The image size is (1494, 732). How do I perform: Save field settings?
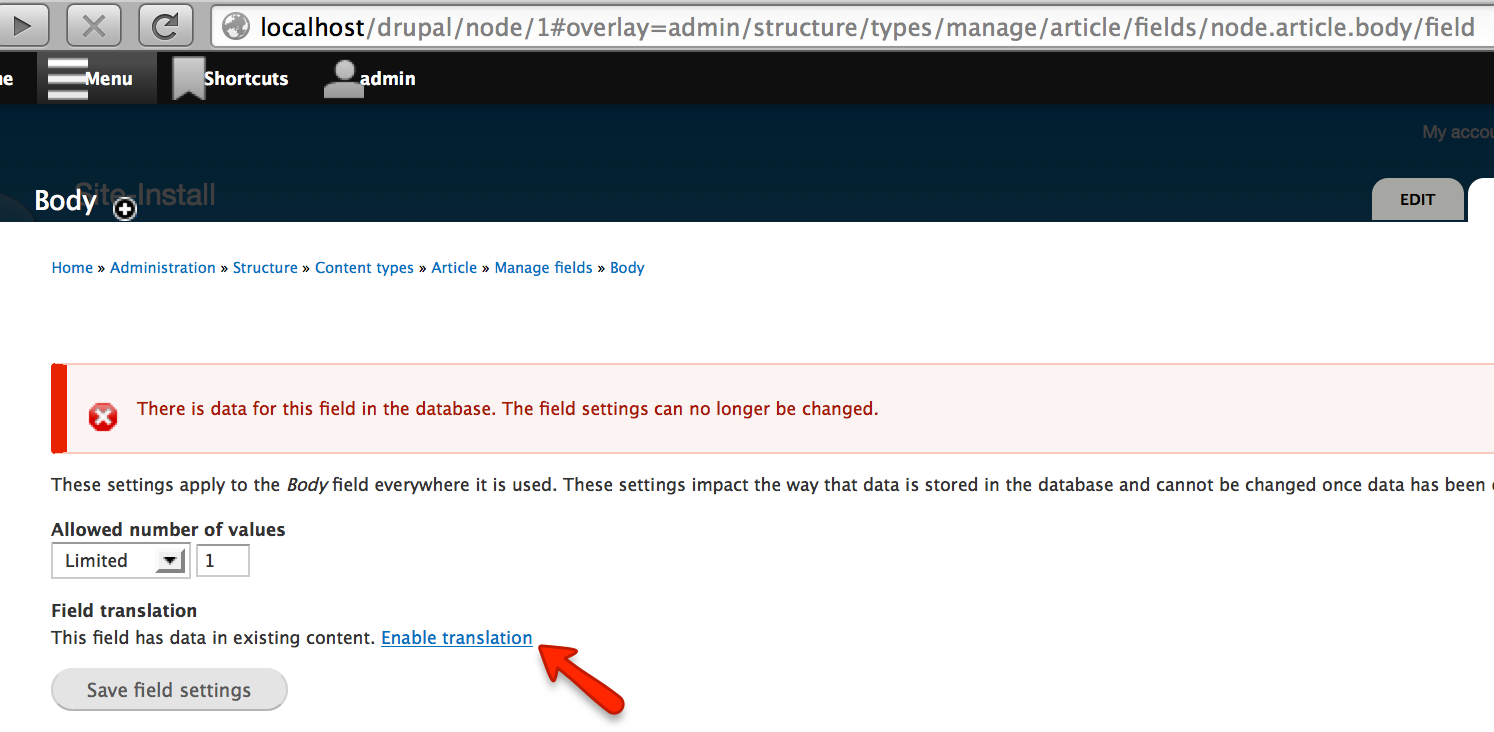[168, 689]
